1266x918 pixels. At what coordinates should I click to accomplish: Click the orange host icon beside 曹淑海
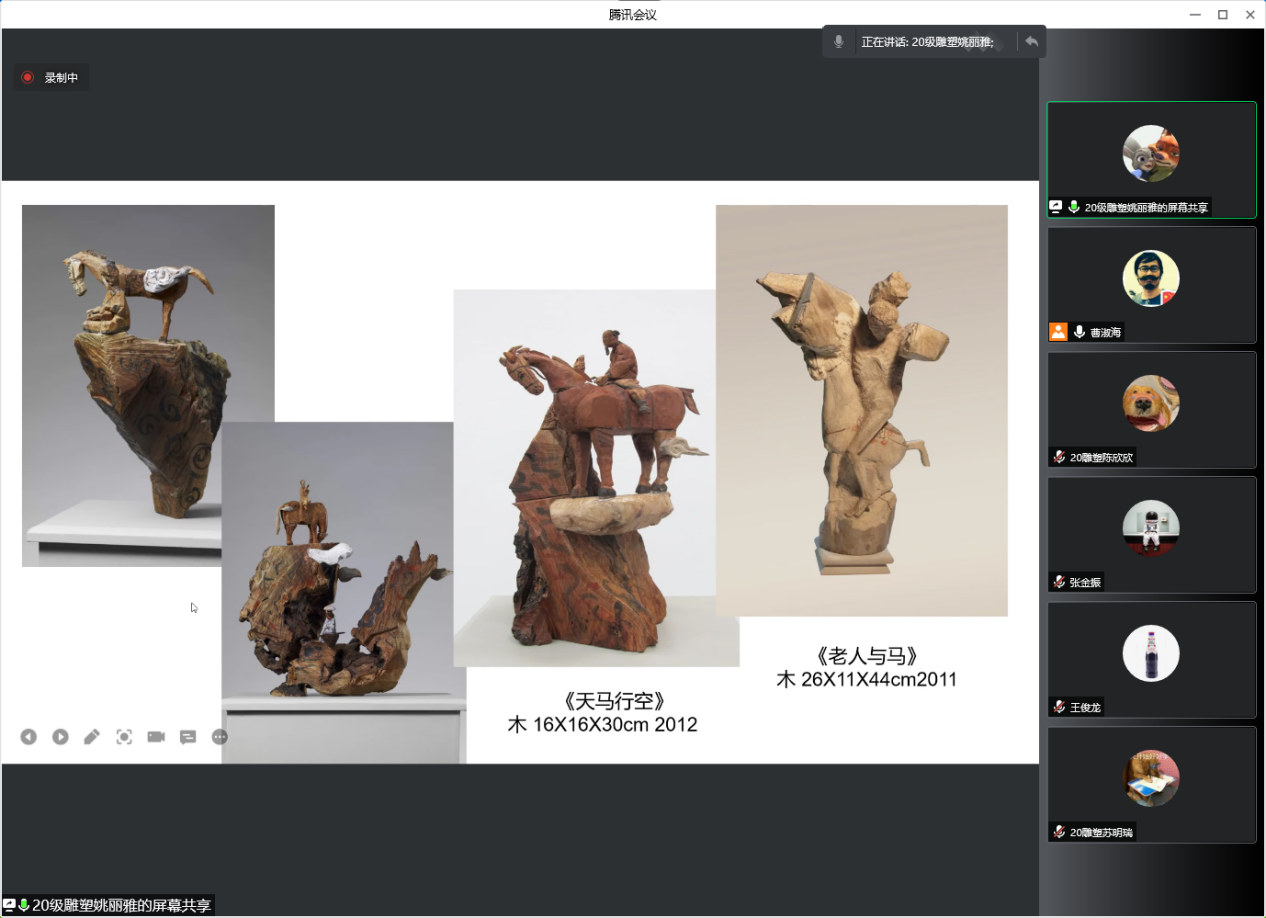(x=1058, y=332)
